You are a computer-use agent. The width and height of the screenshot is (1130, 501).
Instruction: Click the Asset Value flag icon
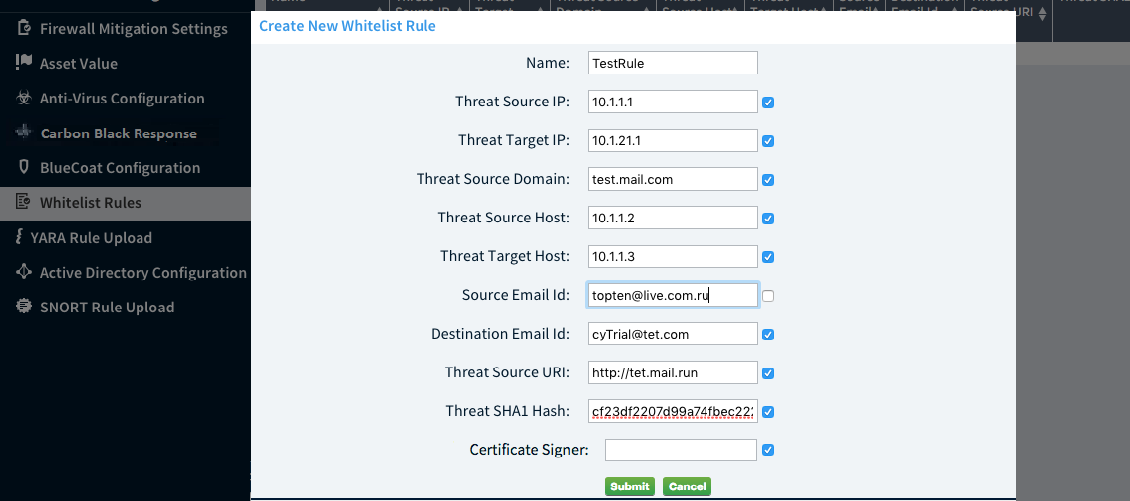(x=24, y=63)
